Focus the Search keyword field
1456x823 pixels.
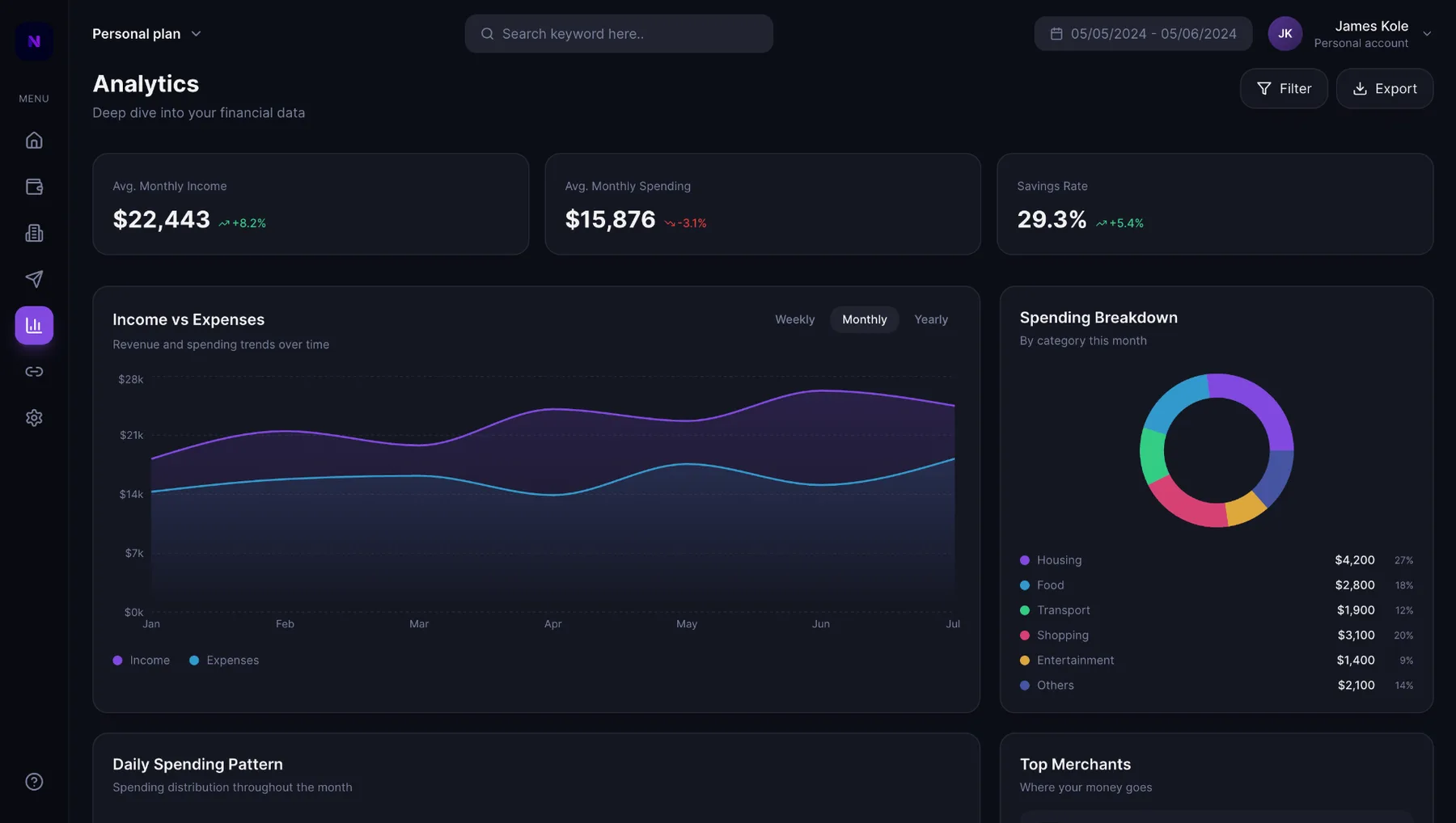pyautogui.click(x=619, y=34)
